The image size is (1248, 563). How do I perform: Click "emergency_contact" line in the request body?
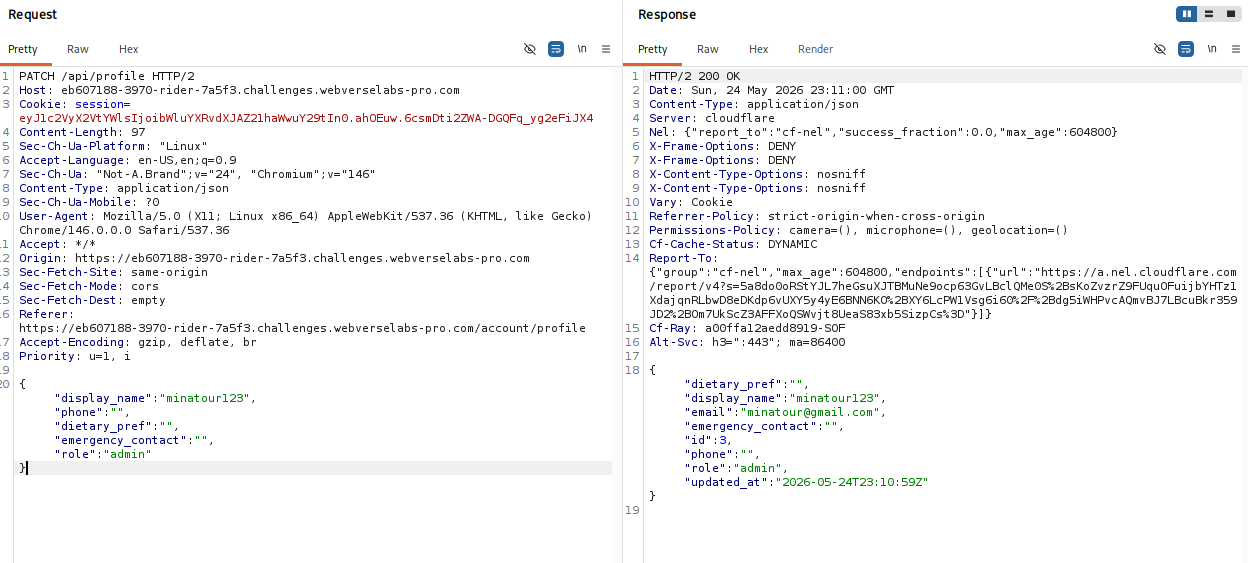pyautogui.click(x=135, y=440)
